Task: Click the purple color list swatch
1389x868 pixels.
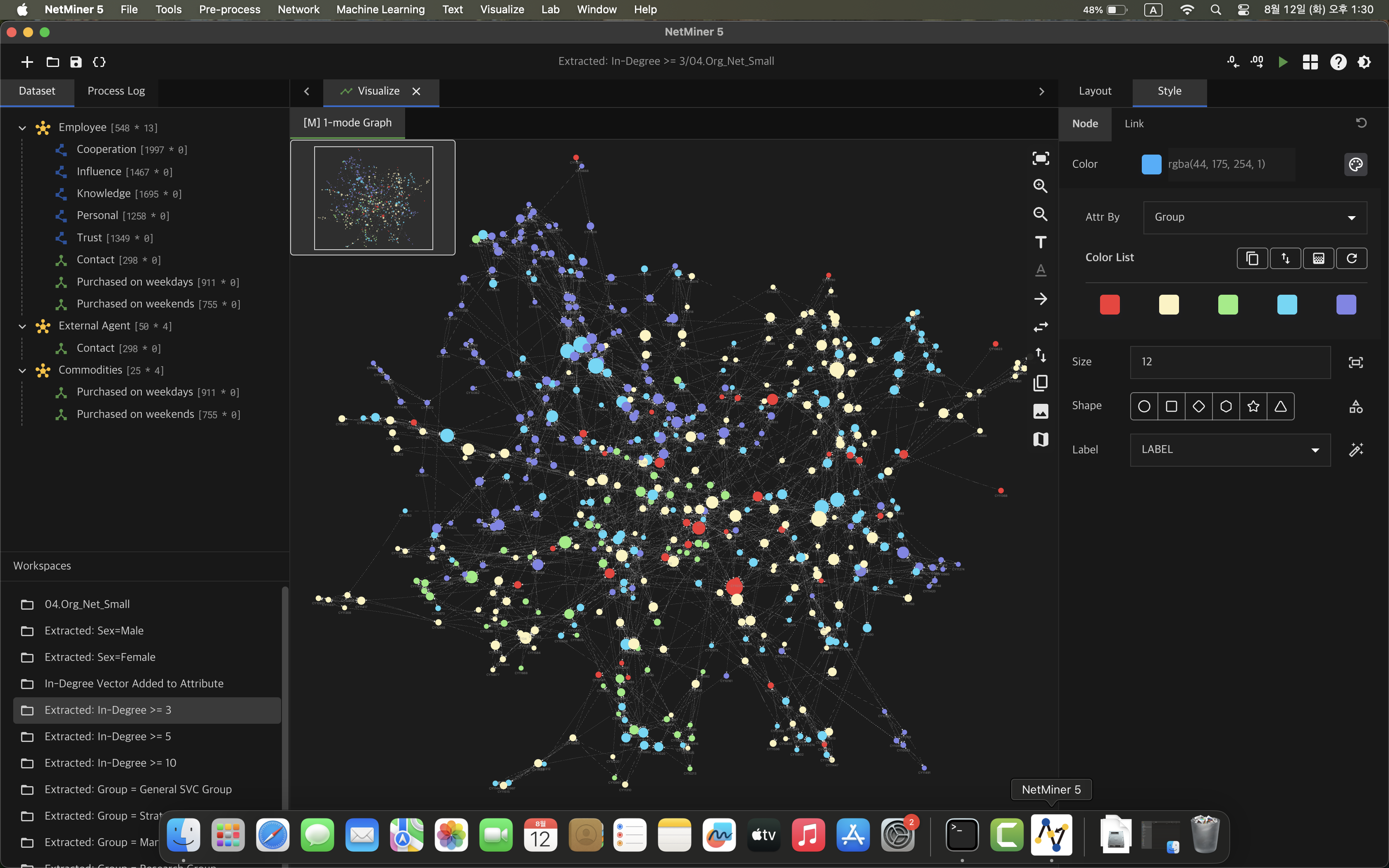Action: [x=1346, y=304]
